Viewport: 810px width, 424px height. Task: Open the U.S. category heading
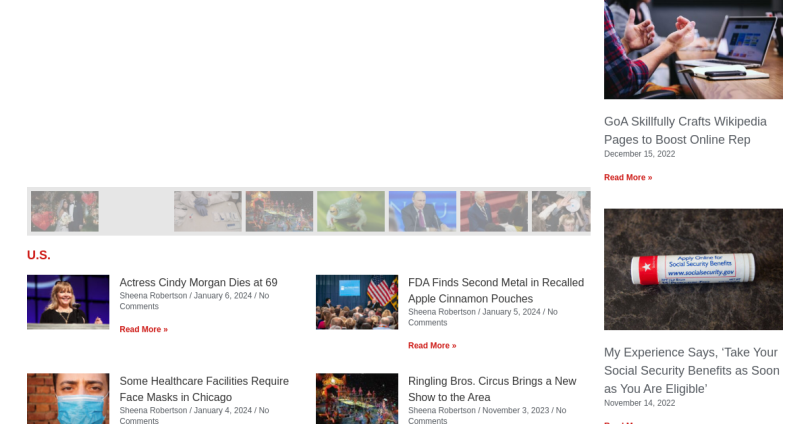point(39,255)
